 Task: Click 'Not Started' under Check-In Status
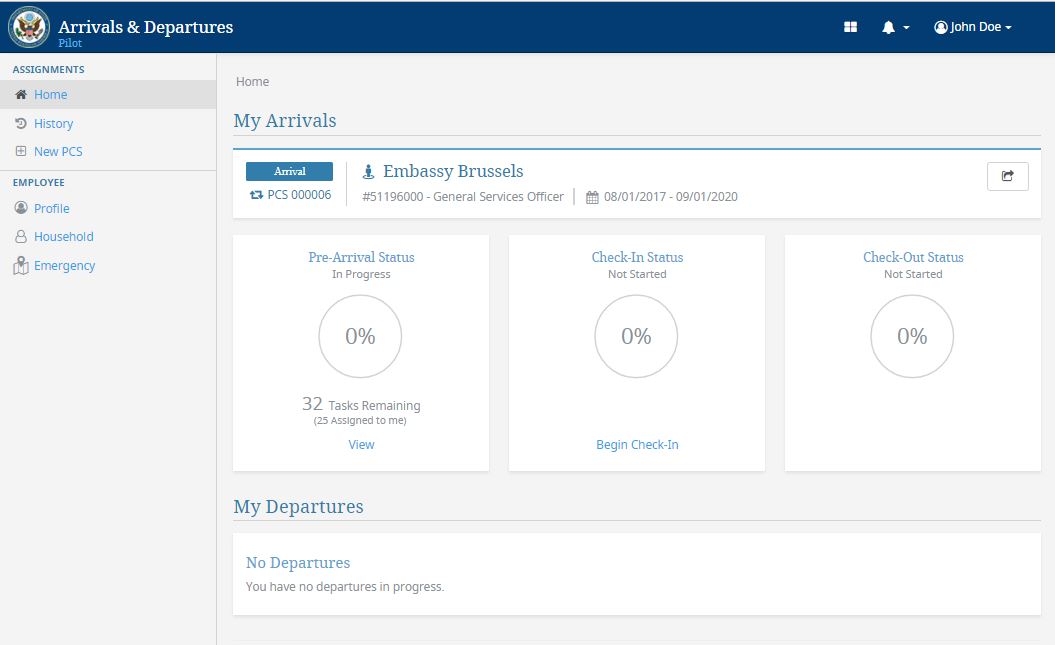coord(637,274)
